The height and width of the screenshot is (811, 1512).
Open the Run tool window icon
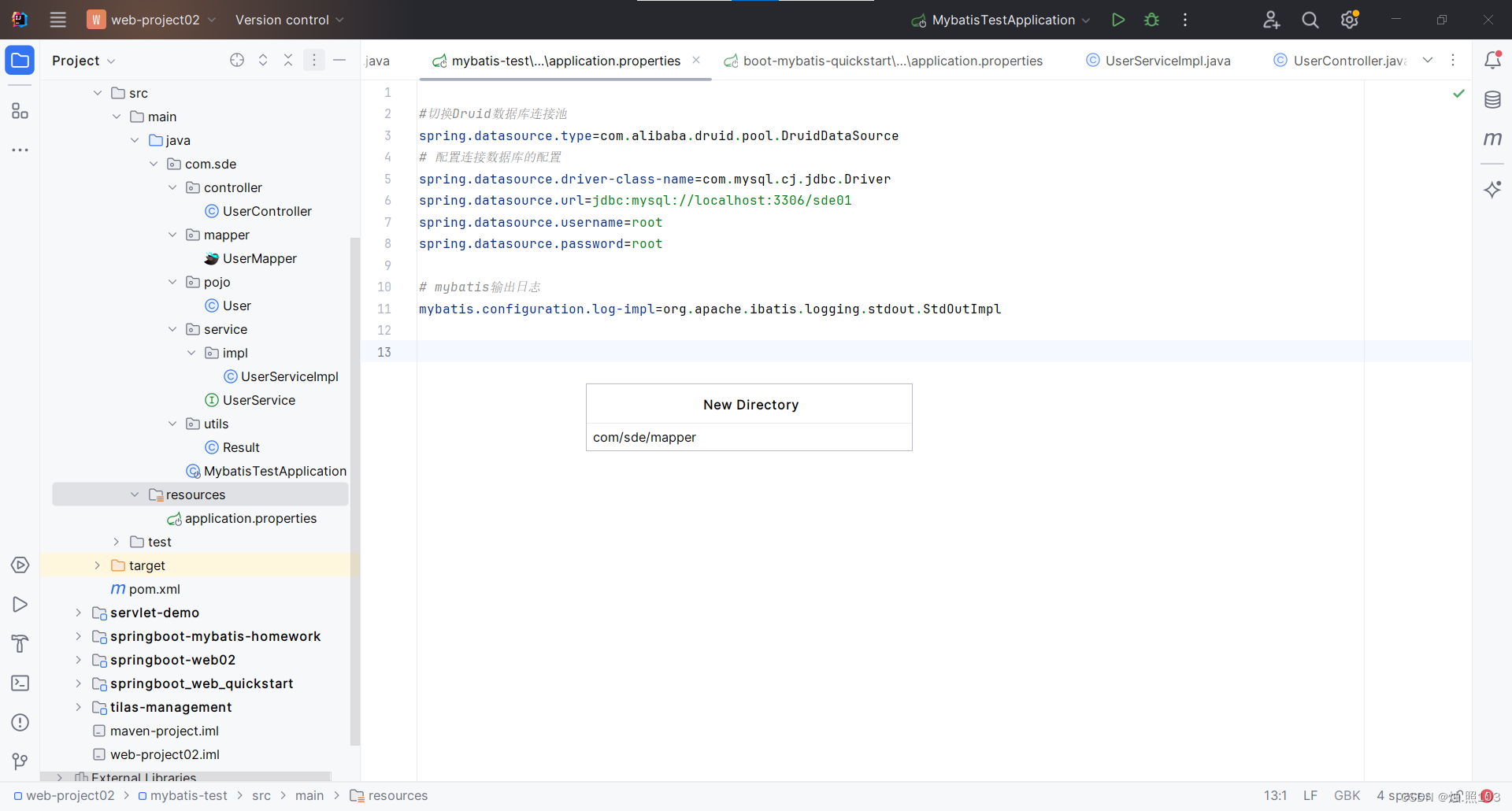(20, 605)
